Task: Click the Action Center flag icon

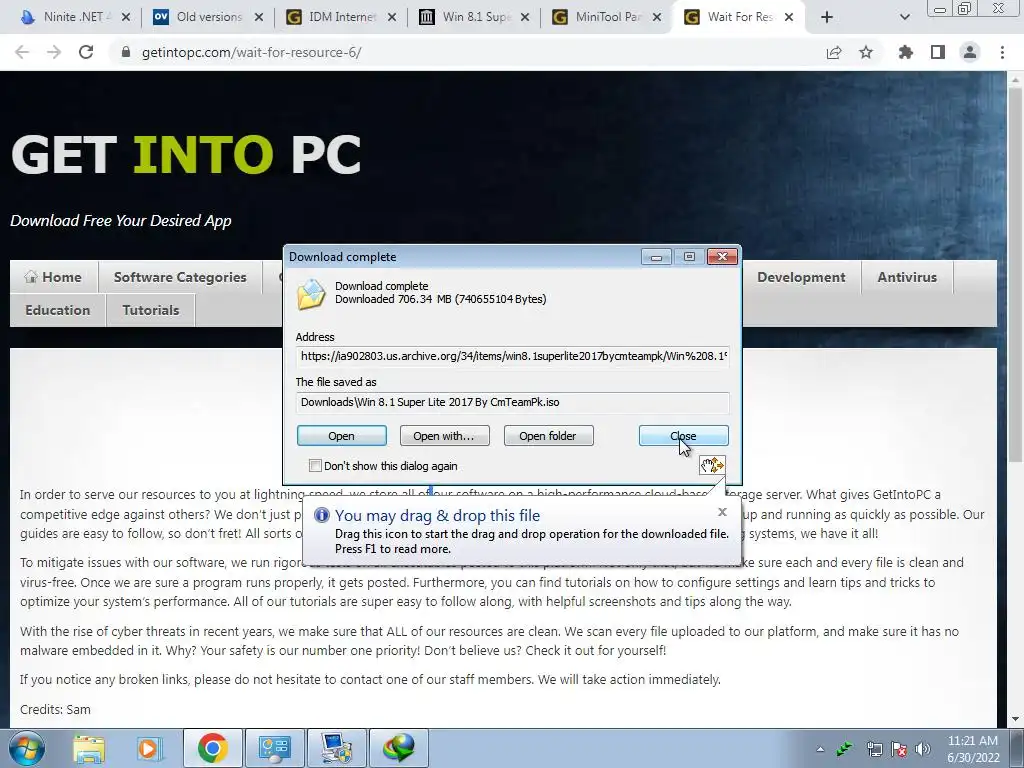Action: [899, 748]
